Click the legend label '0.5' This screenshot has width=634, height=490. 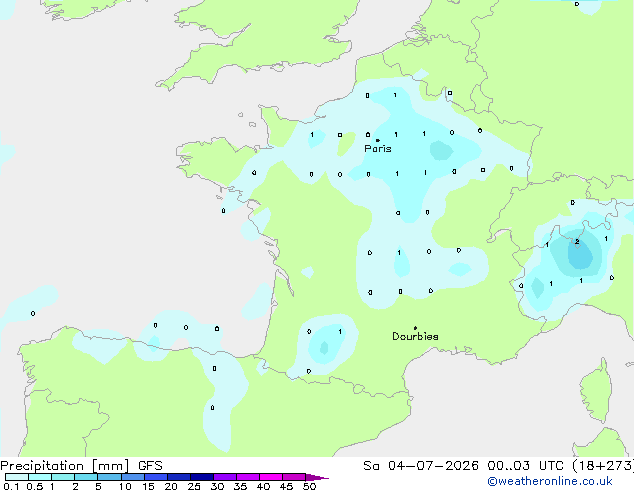(x=35, y=486)
